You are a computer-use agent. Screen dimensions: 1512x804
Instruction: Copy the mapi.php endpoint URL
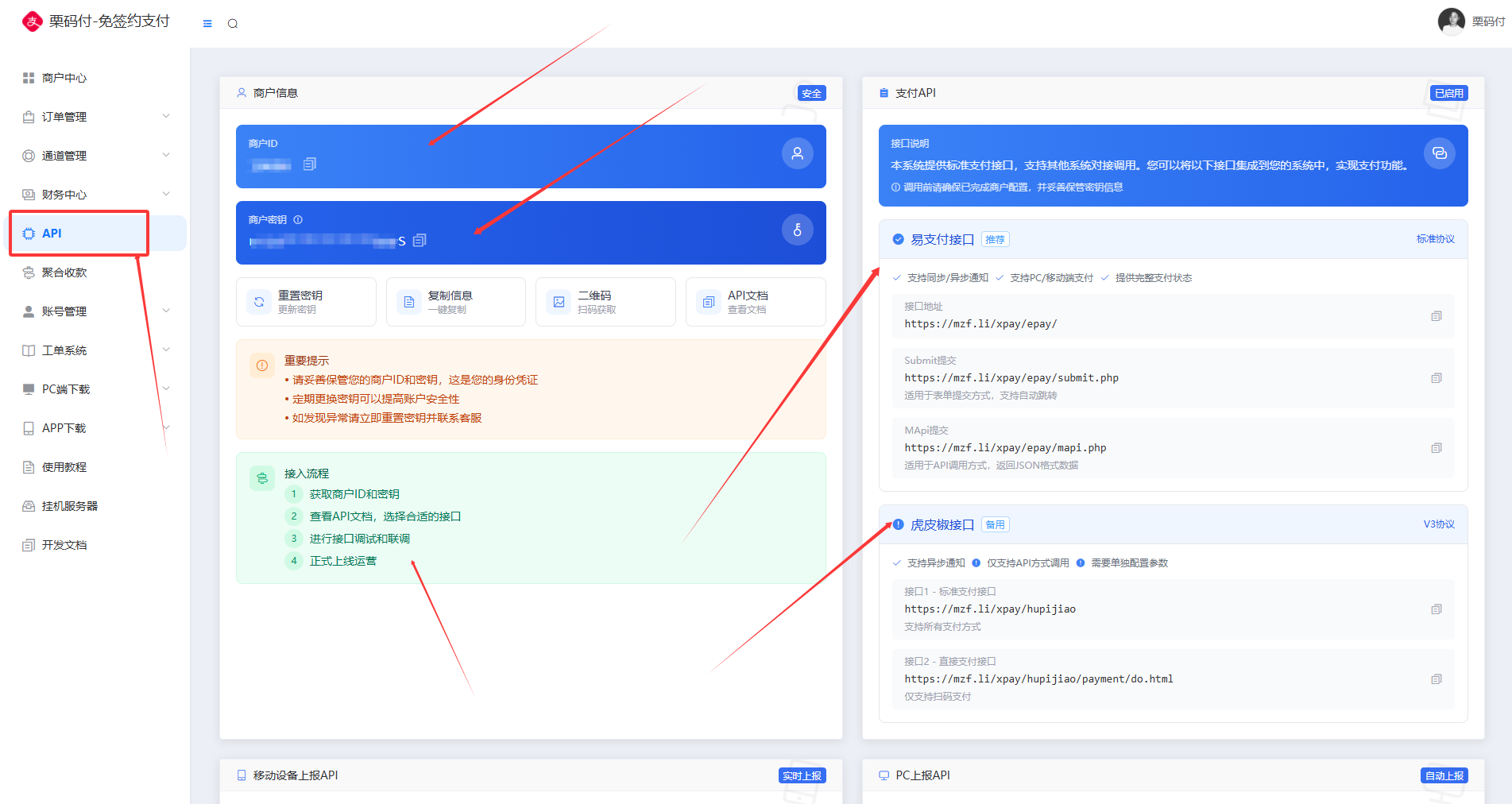(1436, 448)
